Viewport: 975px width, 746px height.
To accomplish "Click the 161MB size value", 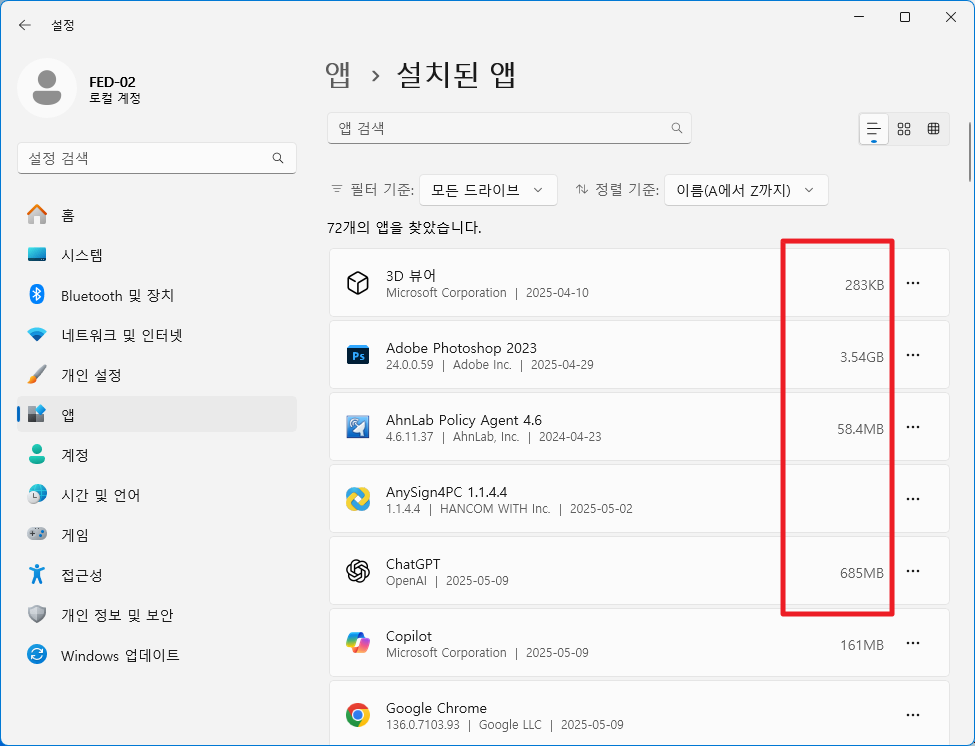I will pyautogui.click(x=862, y=645).
